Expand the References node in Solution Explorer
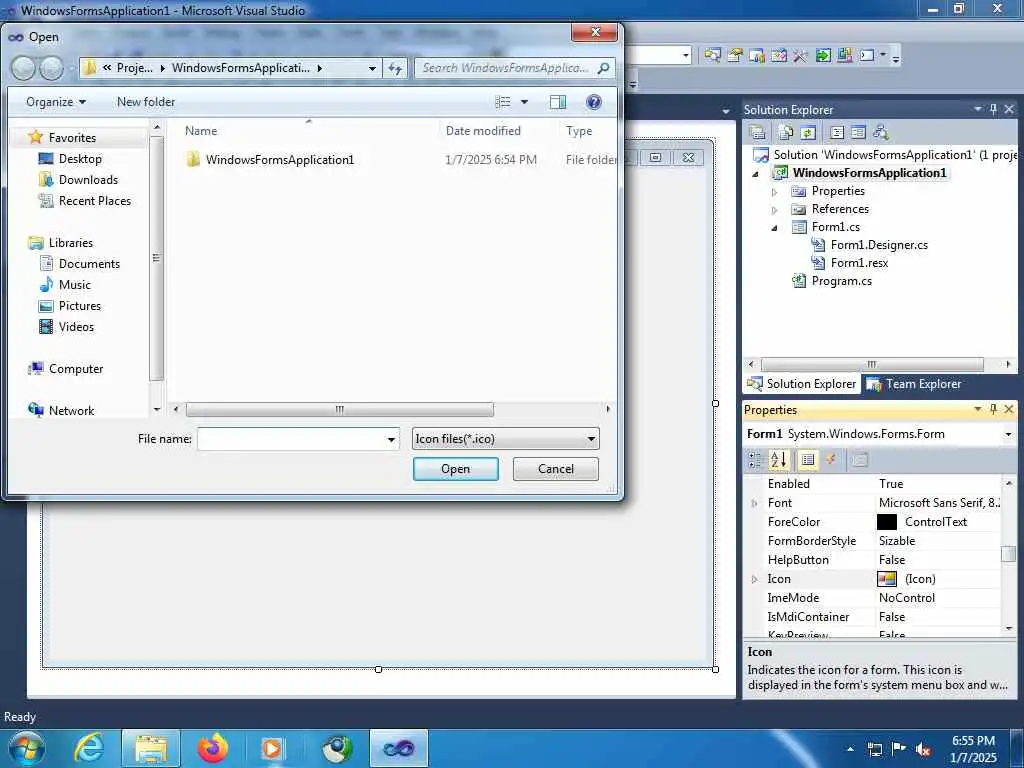Viewport: 1024px width, 768px height. (x=775, y=210)
